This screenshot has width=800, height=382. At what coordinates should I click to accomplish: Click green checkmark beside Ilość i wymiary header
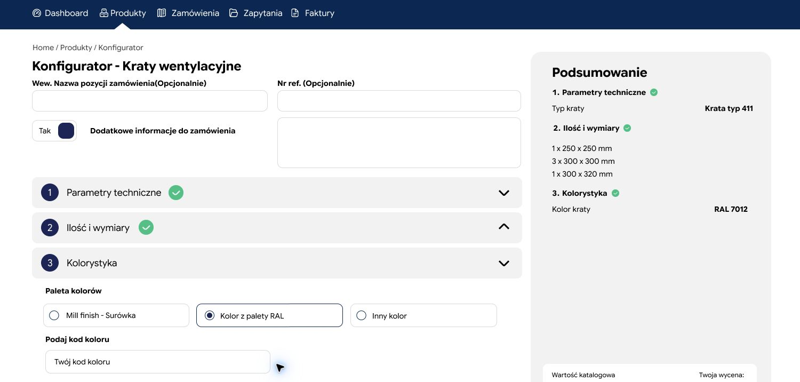(146, 227)
